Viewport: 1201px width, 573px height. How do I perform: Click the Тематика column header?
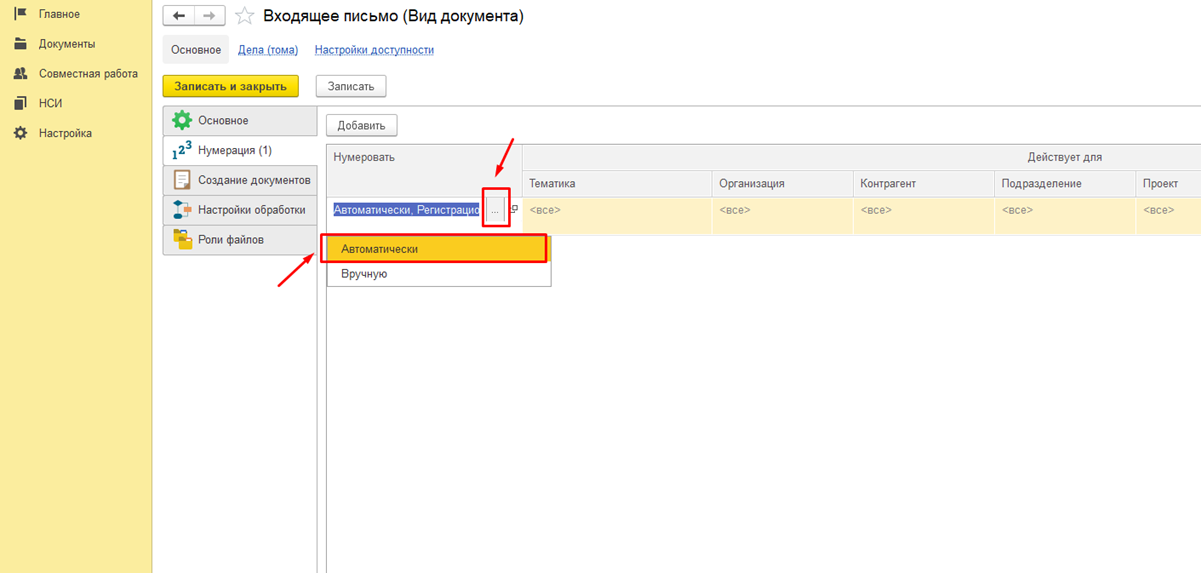617,184
